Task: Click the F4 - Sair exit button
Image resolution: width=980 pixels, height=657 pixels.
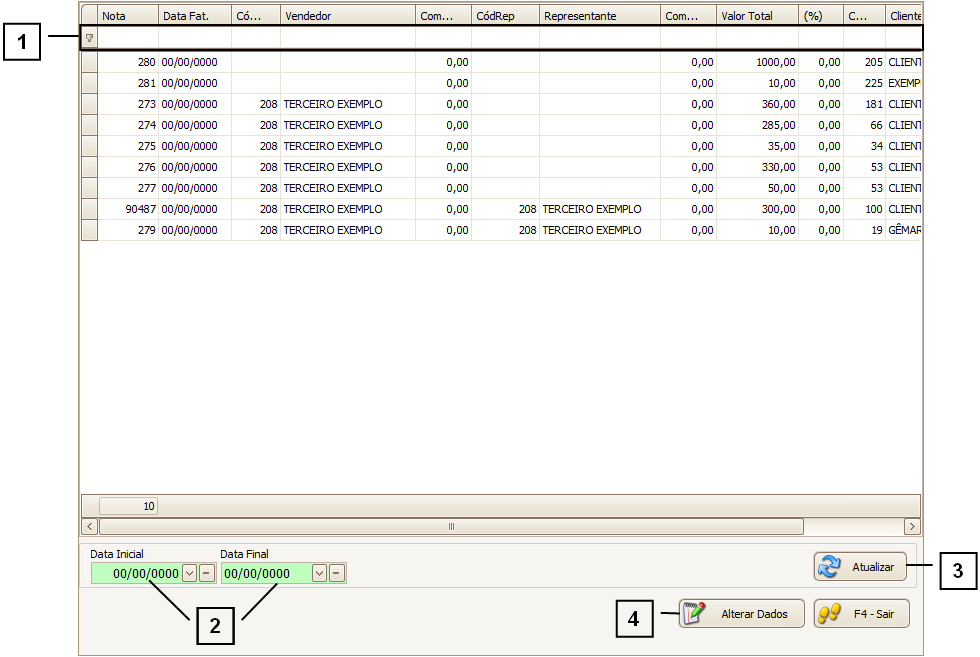Action: (x=861, y=614)
